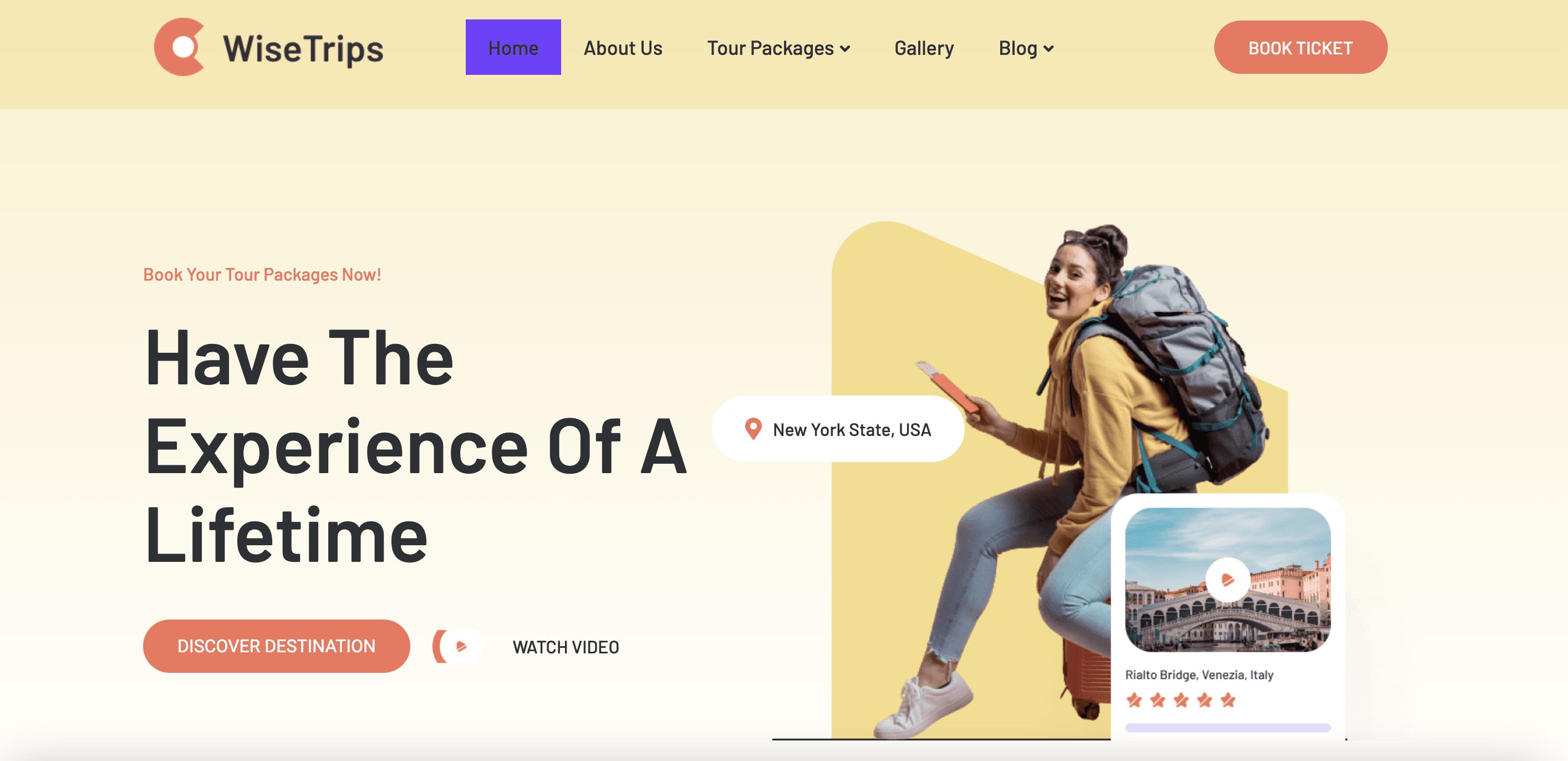Screen dimensions: 1568x761
Task: Open the Tour Packages menu
Action: [x=778, y=48]
